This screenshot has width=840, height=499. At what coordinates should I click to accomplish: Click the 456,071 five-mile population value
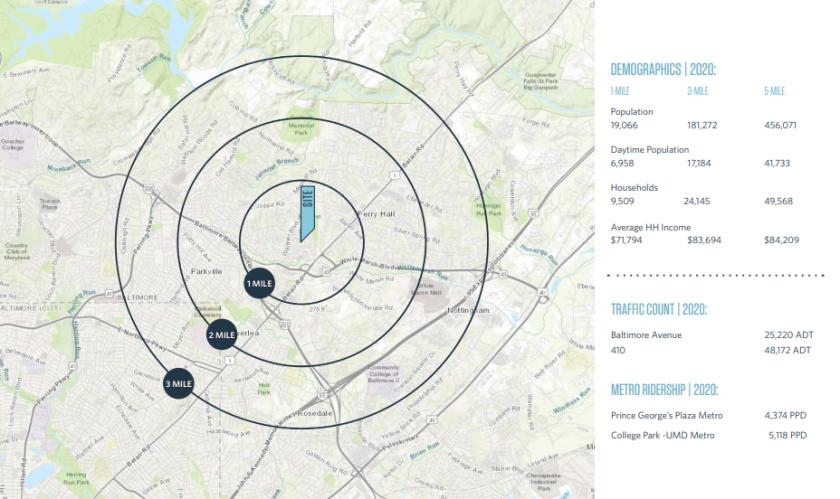coord(780,126)
